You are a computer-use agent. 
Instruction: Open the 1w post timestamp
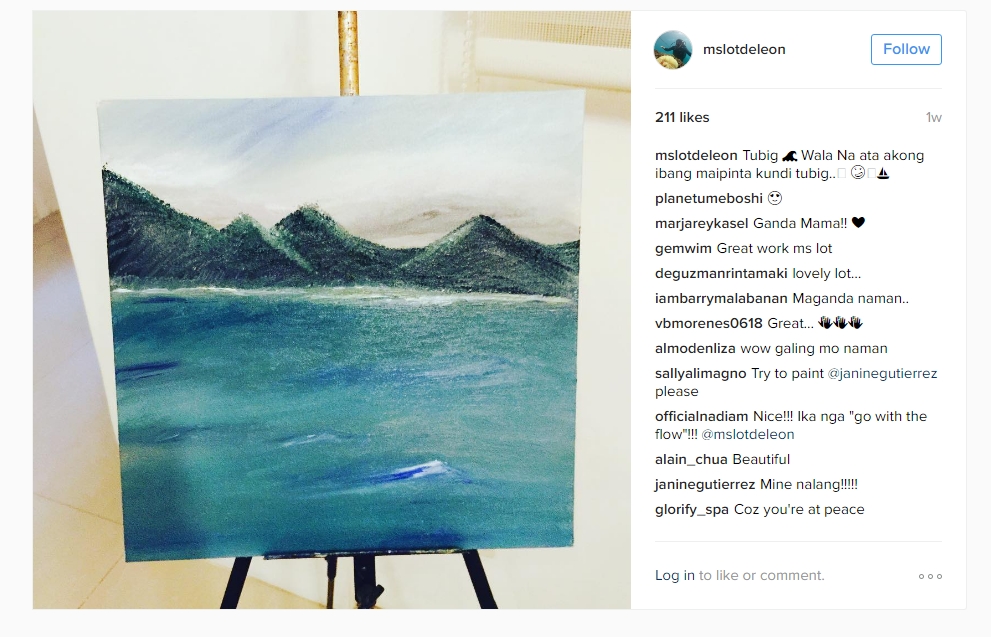[x=933, y=118]
